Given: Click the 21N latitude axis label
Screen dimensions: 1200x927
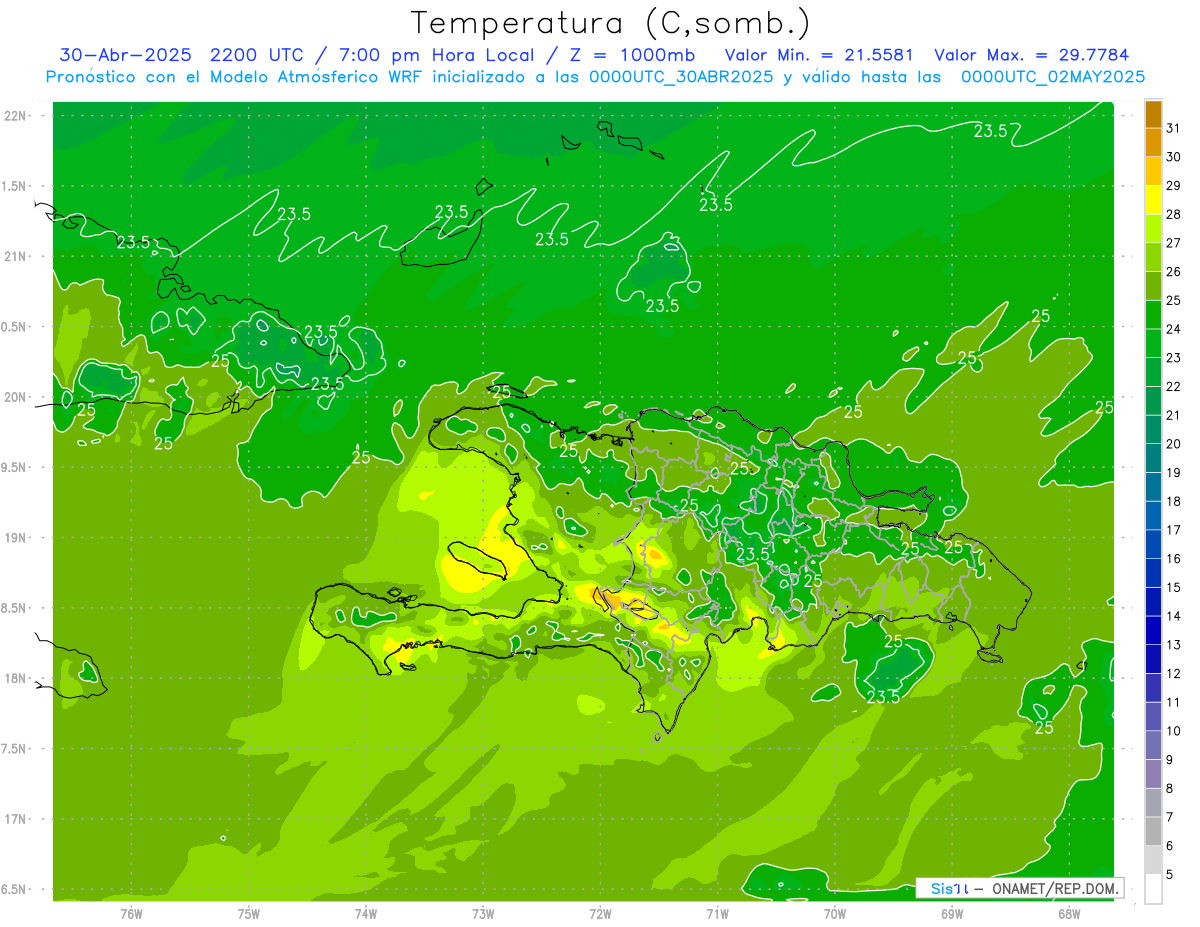Looking at the screenshot, I should coord(17,256).
